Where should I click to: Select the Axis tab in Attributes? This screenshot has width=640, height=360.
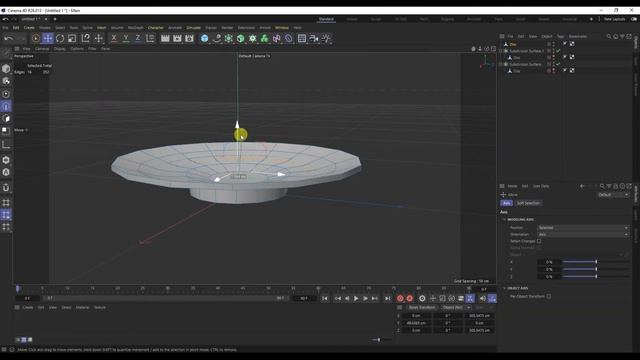pos(507,203)
